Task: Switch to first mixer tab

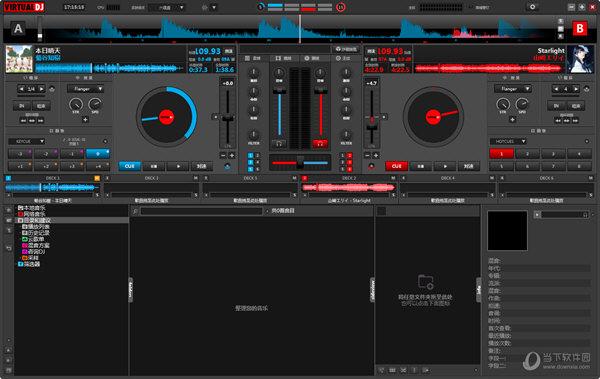Action: point(253,58)
